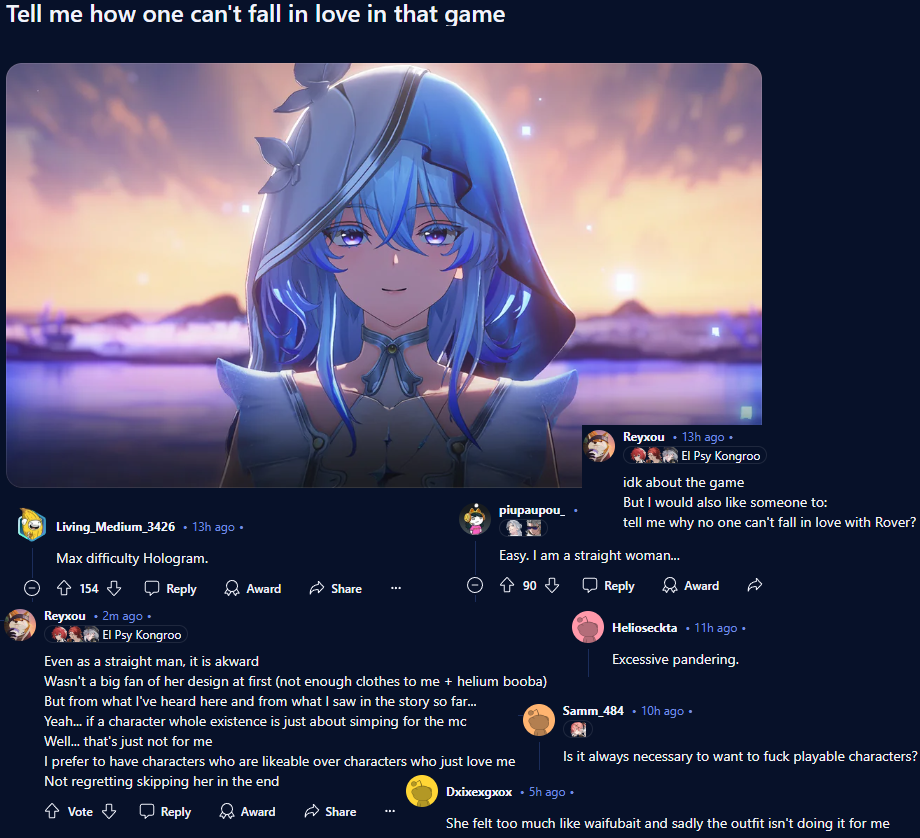Open more options on Reyxou's bottom comment
920x838 pixels.
[390, 811]
